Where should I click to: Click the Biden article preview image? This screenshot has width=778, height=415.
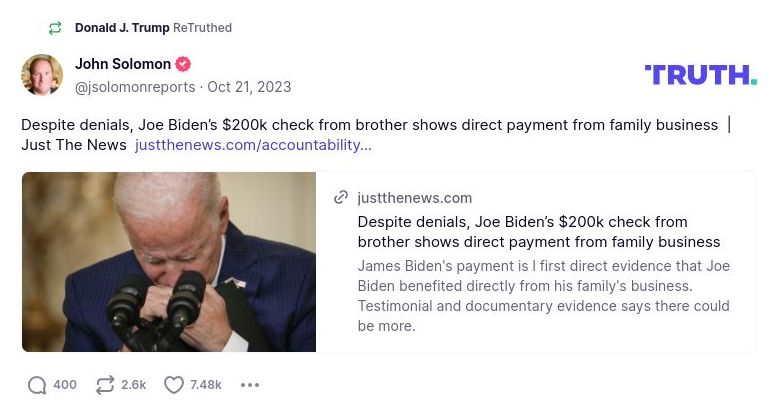(169, 262)
